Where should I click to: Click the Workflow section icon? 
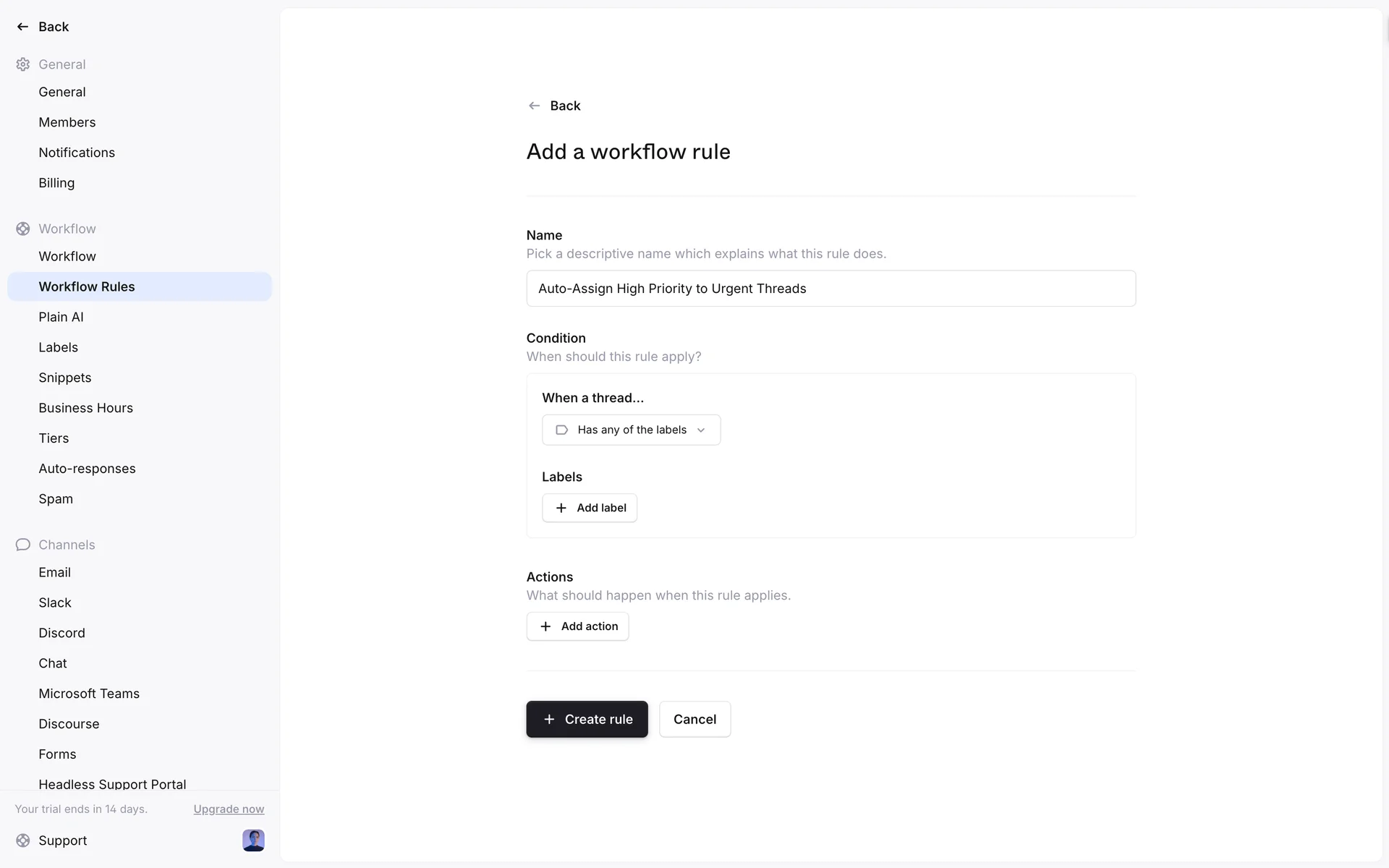[23, 229]
